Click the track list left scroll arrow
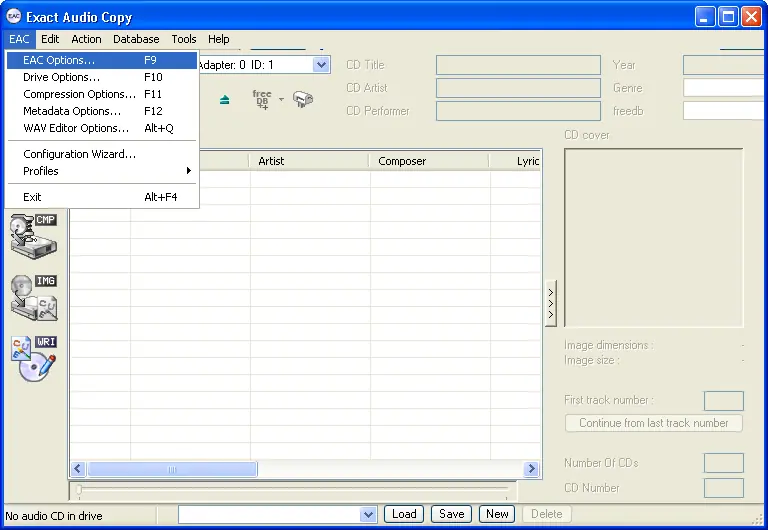 pos(78,469)
